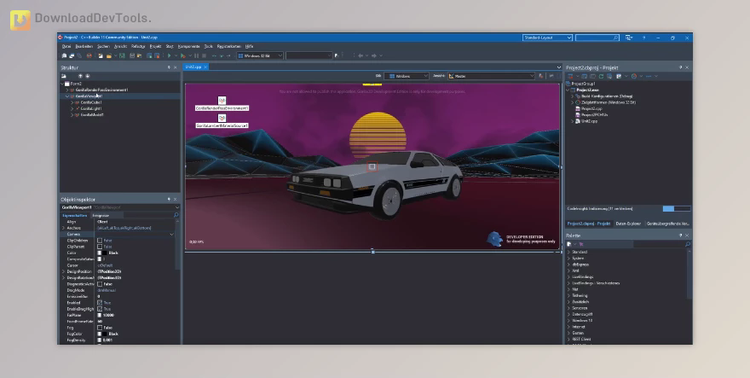Select Project2.cpp in the project tree

(x=592, y=109)
